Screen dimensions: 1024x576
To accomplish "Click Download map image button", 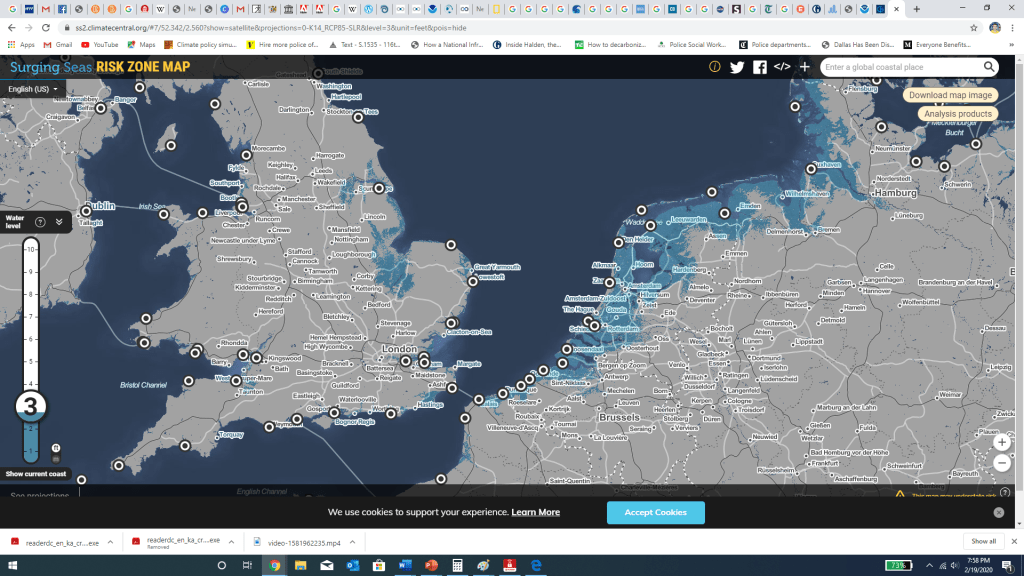I will point(950,95).
